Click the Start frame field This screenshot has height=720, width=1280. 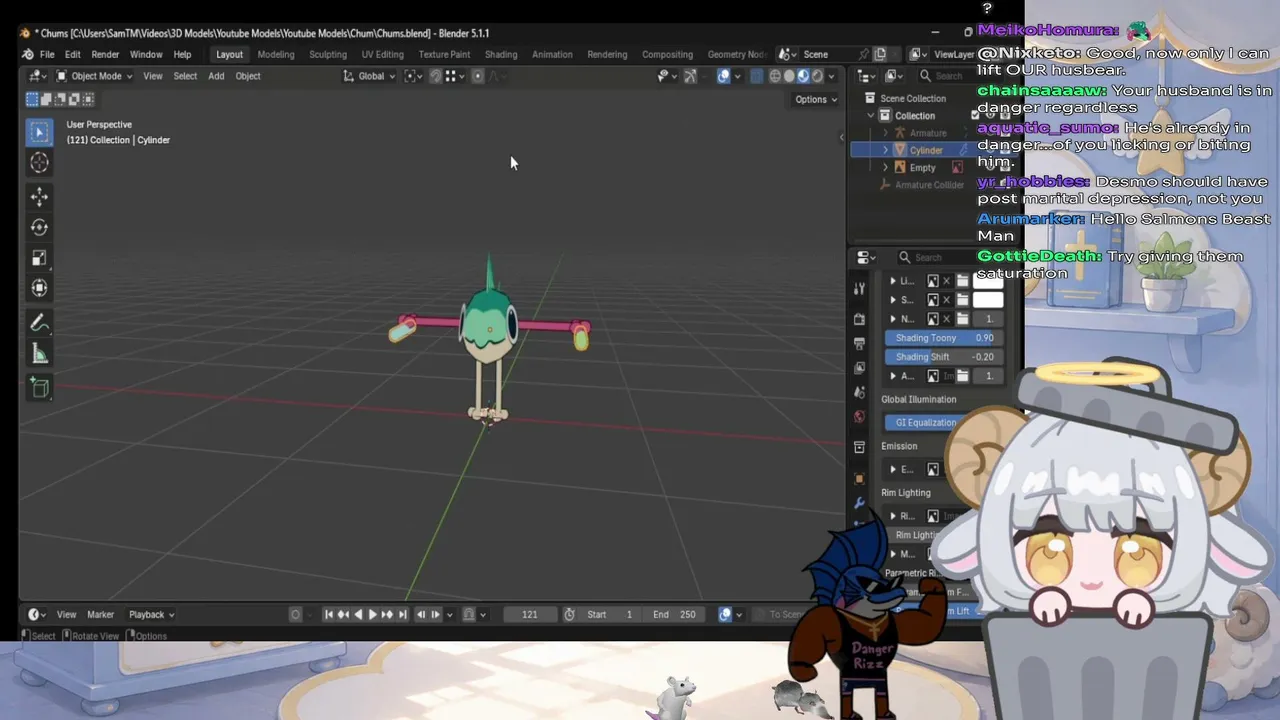(x=609, y=614)
